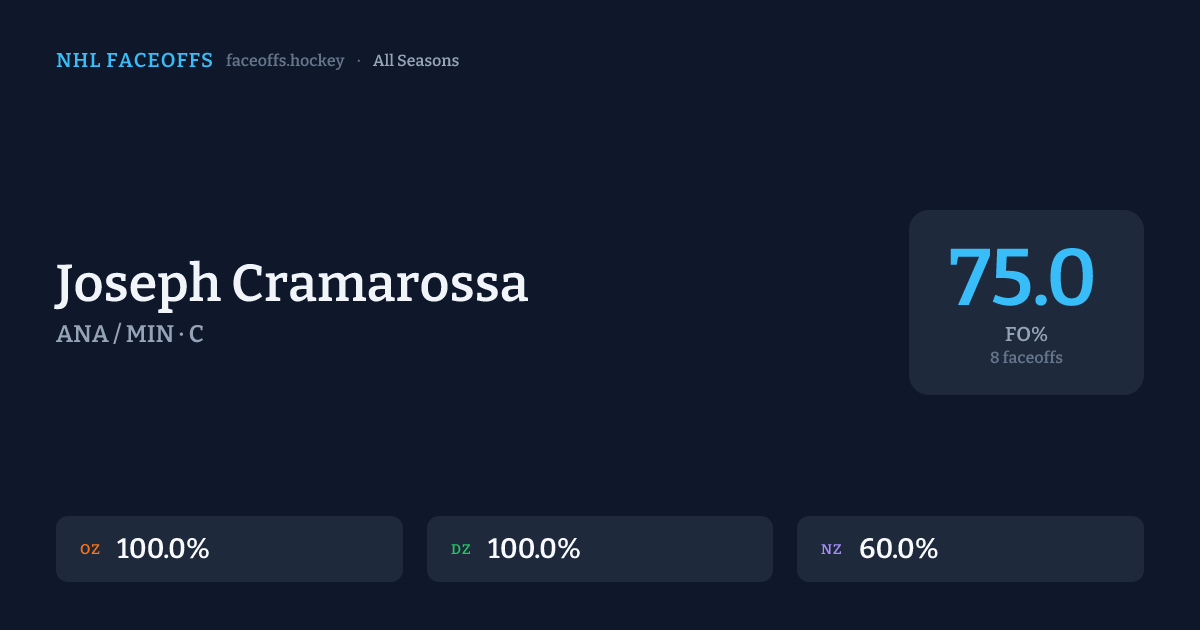Click the 8 faceoffs count text

tap(1026, 357)
